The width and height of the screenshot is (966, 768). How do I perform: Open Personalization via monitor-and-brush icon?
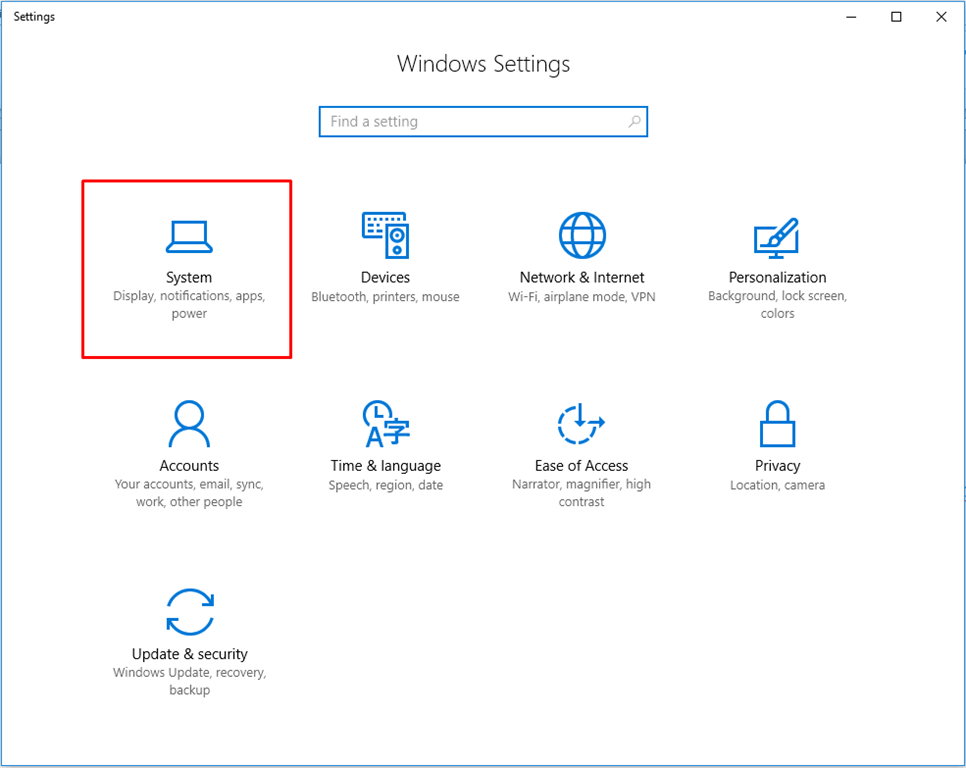777,236
